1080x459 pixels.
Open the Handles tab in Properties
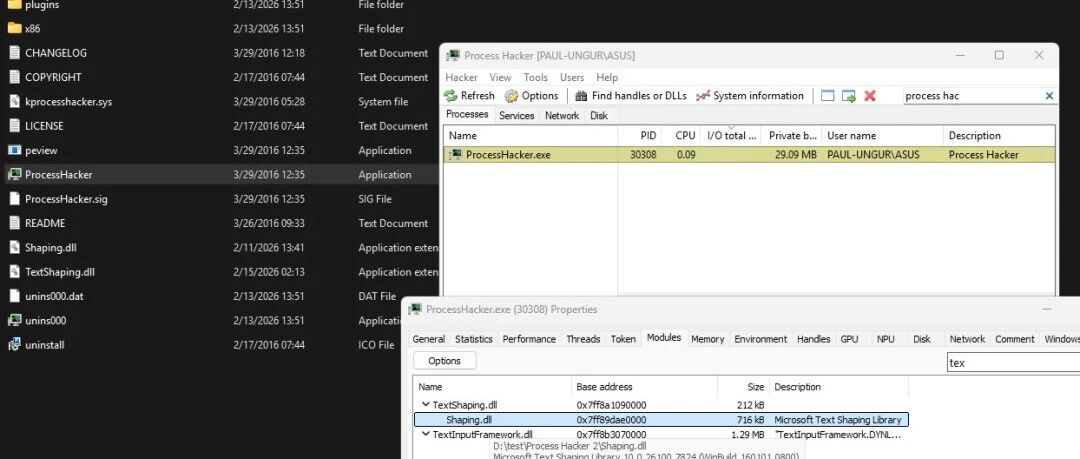coord(813,339)
